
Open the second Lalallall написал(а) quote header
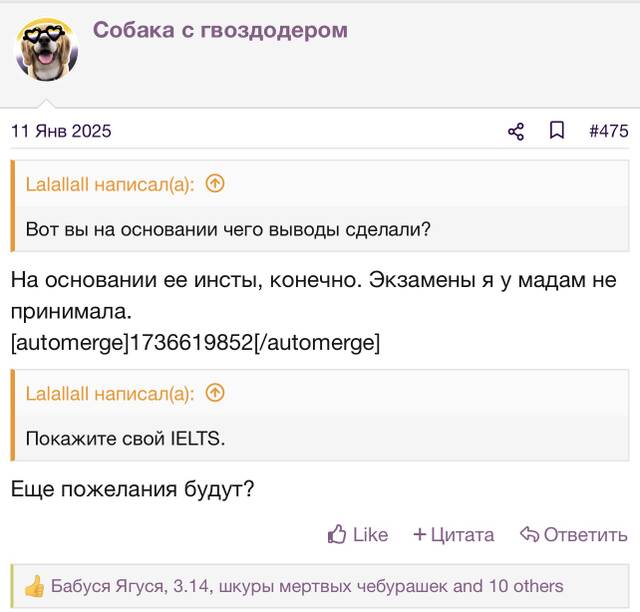click(110, 394)
